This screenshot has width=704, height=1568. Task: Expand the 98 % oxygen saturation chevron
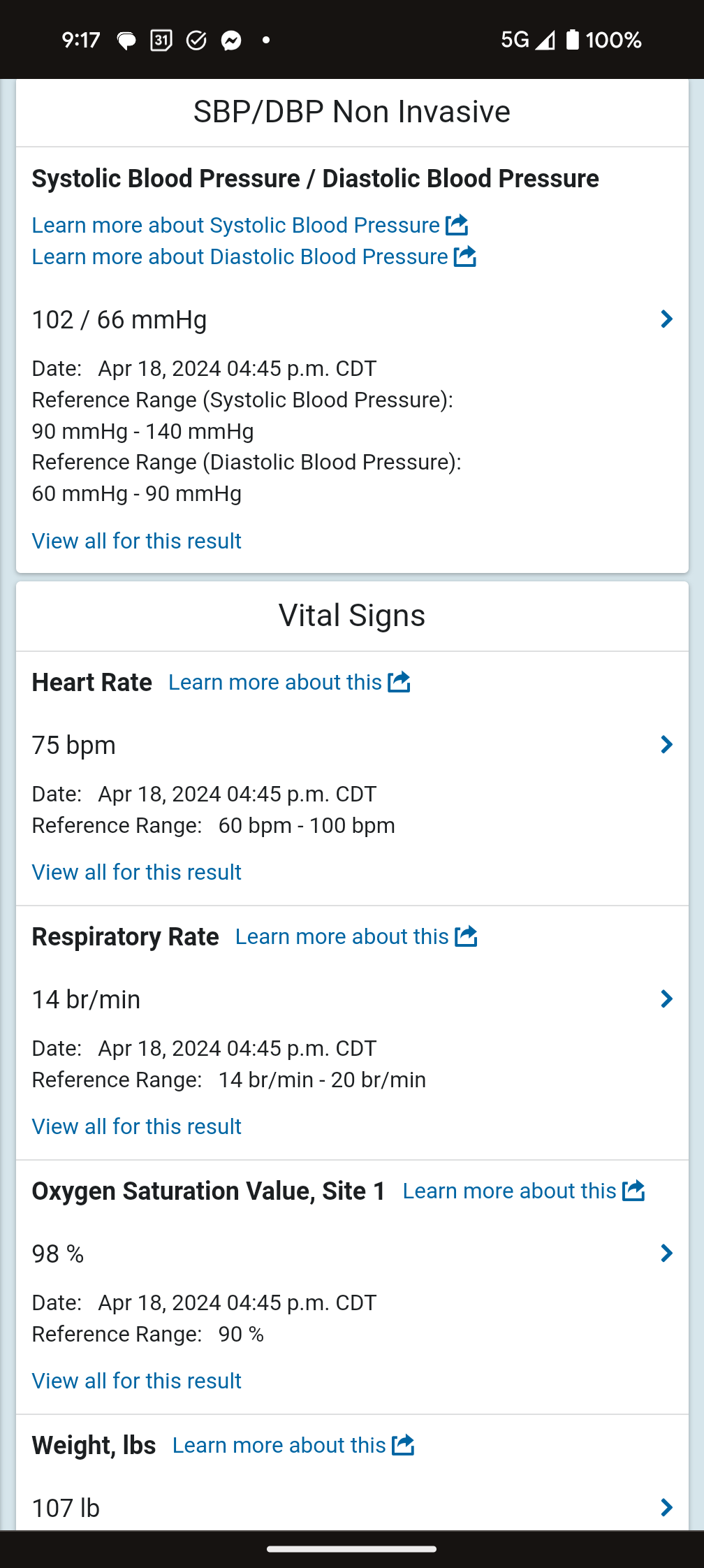(666, 1254)
